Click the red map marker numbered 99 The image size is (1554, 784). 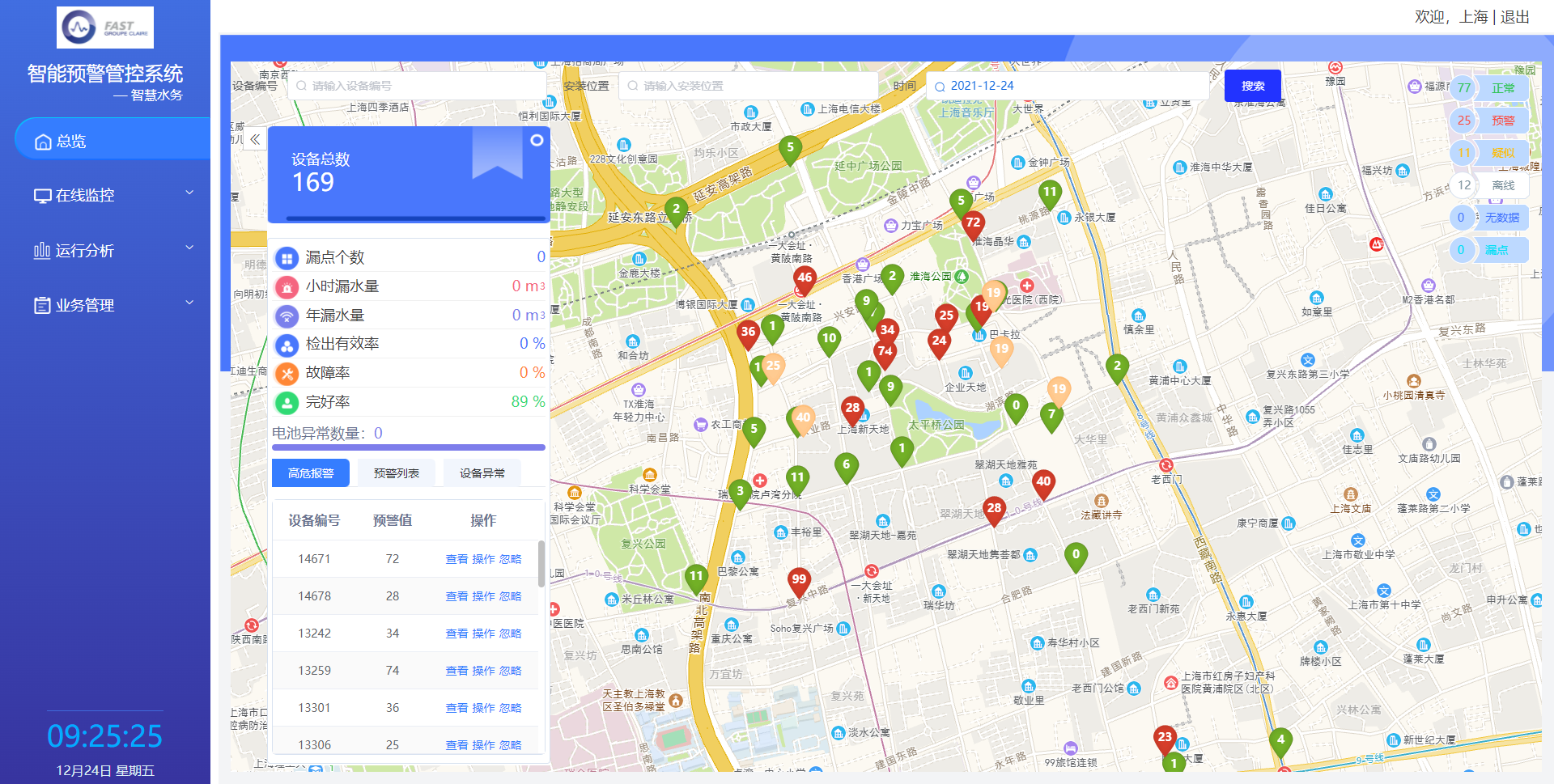pyautogui.click(x=799, y=580)
